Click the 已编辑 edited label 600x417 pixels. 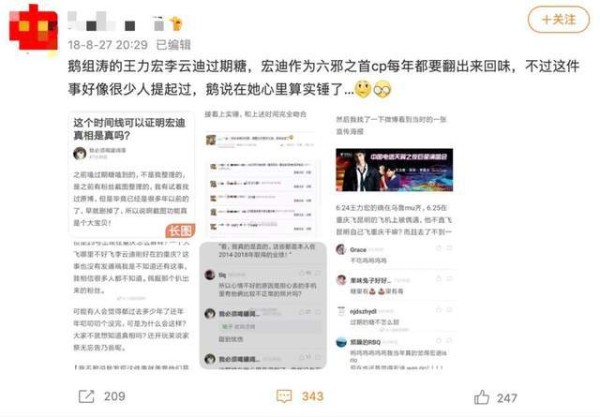tap(173, 45)
